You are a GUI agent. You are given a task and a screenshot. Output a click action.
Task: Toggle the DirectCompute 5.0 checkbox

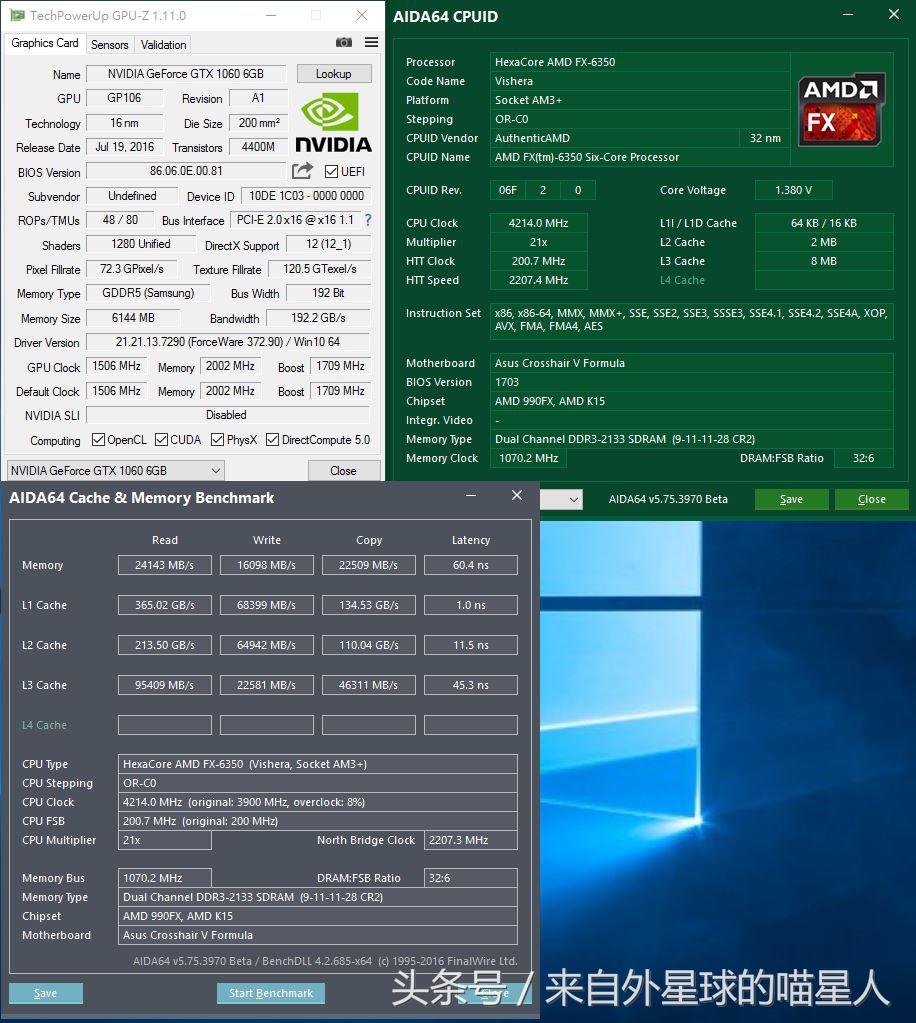273,440
